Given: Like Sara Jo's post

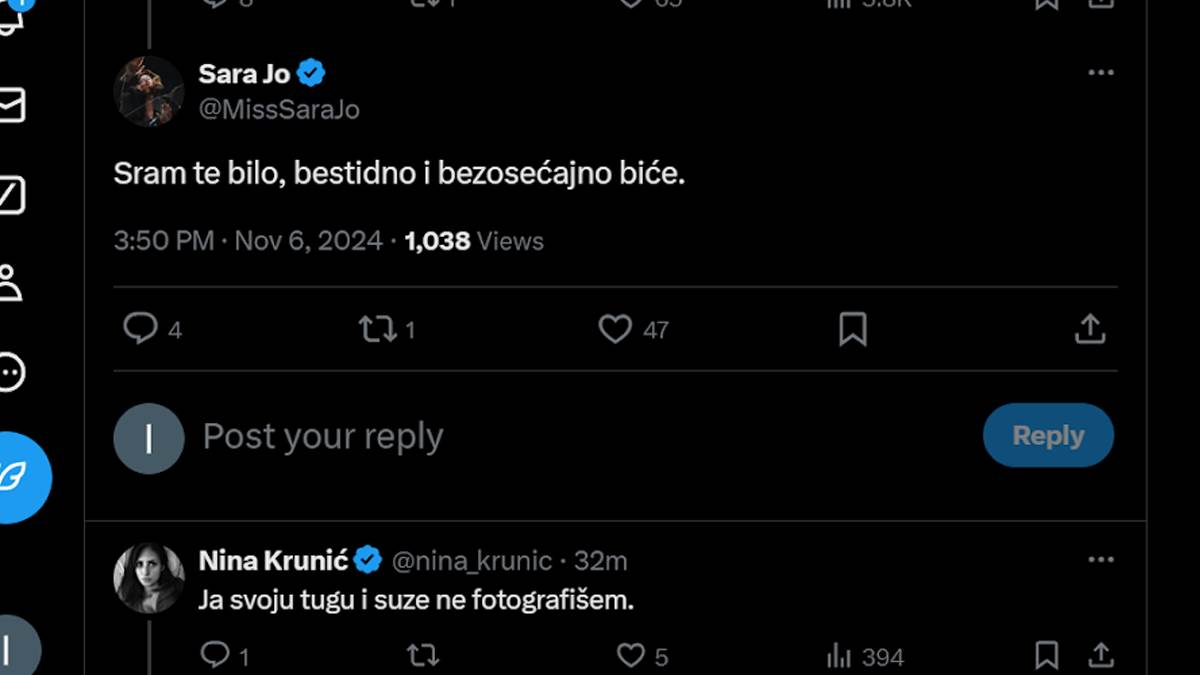Looking at the screenshot, I should coord(614,329).
